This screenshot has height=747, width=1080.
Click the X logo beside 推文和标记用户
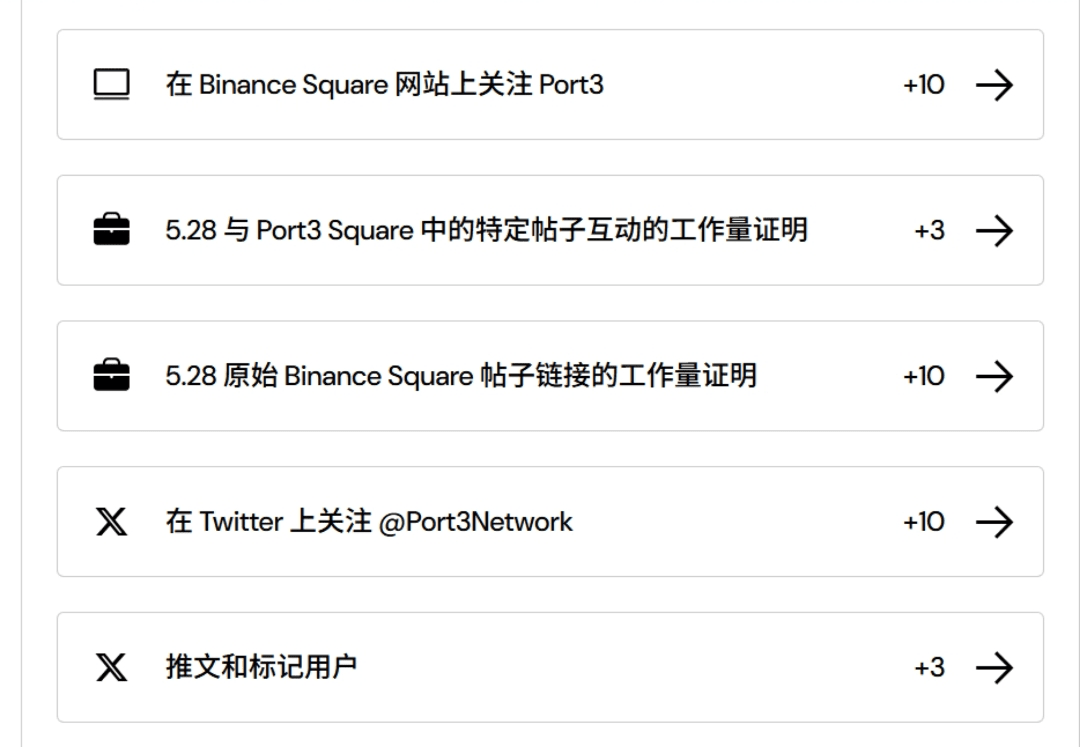tap(112, 667)
